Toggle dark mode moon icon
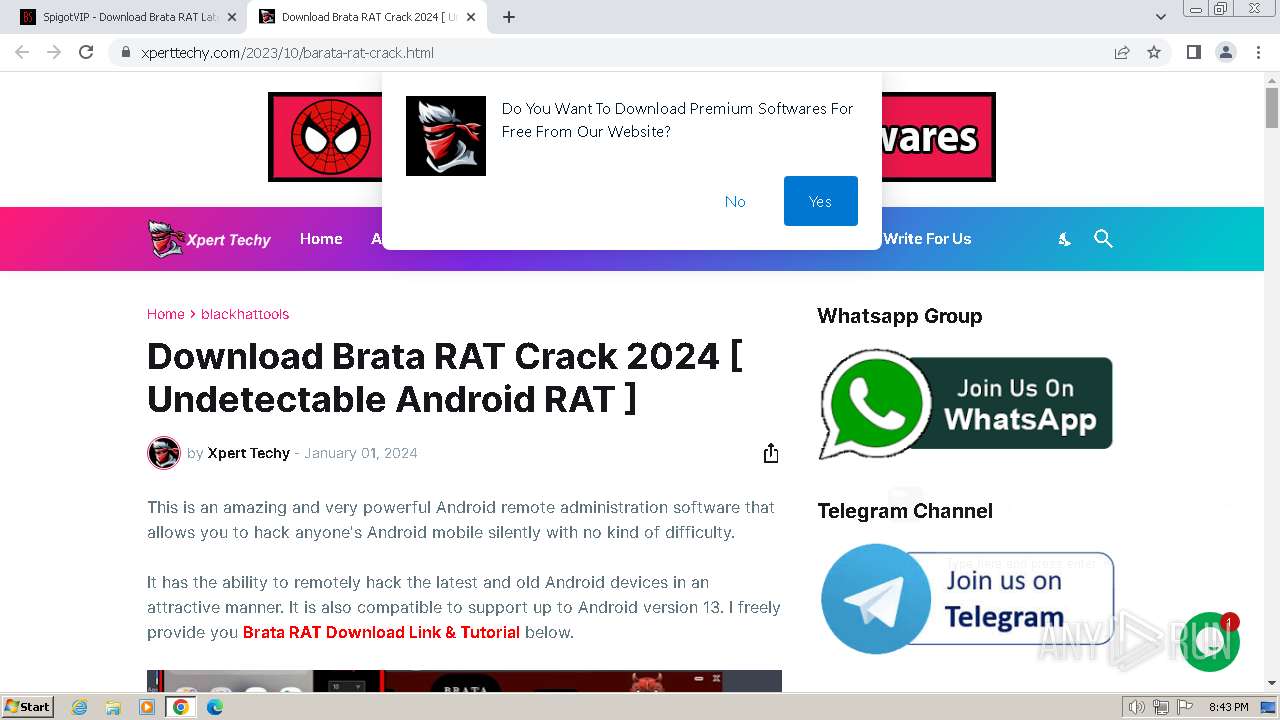Screen dimensions: 1280x720 (1065, 239)
